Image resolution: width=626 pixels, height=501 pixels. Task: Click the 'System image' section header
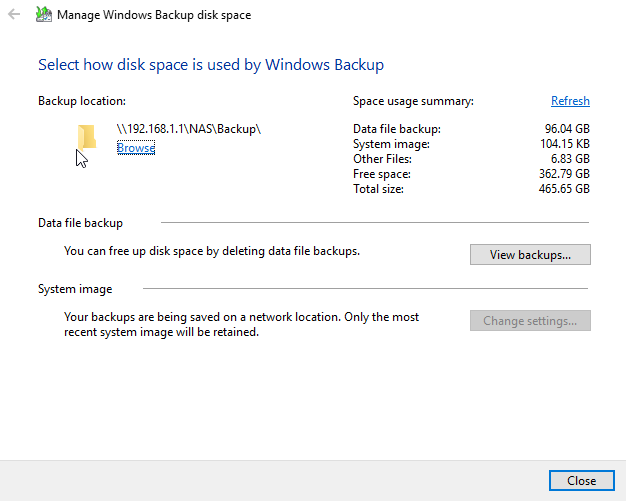[75, 289]
